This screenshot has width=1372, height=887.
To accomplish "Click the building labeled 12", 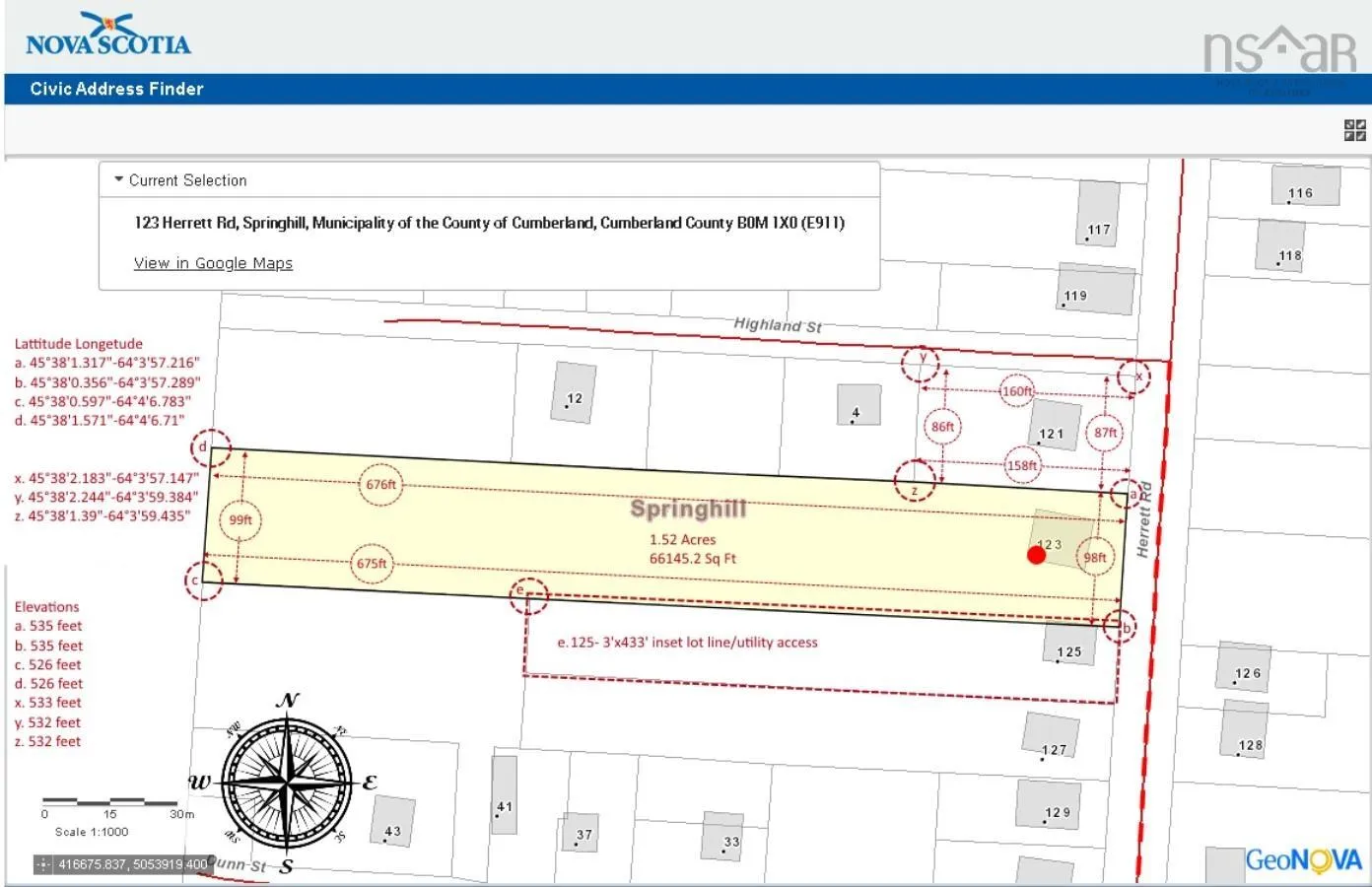I will (x=574, y=393).
